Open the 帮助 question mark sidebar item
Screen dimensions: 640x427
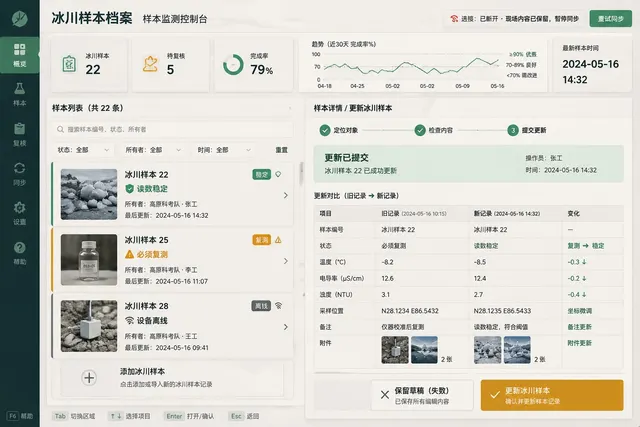(x=20, y=253)
